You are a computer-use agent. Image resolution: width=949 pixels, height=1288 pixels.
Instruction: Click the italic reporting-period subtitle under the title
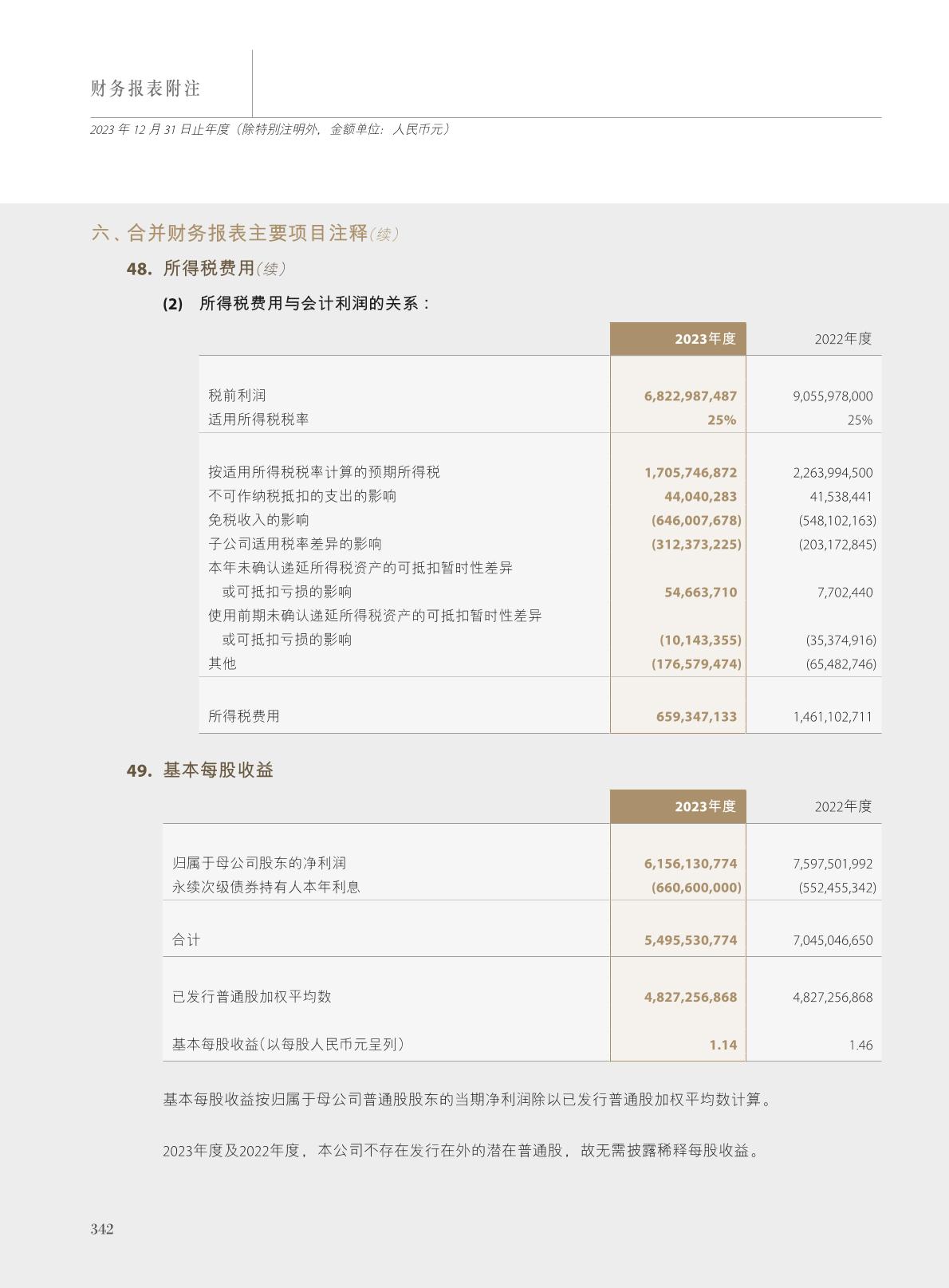click(270, 129)
